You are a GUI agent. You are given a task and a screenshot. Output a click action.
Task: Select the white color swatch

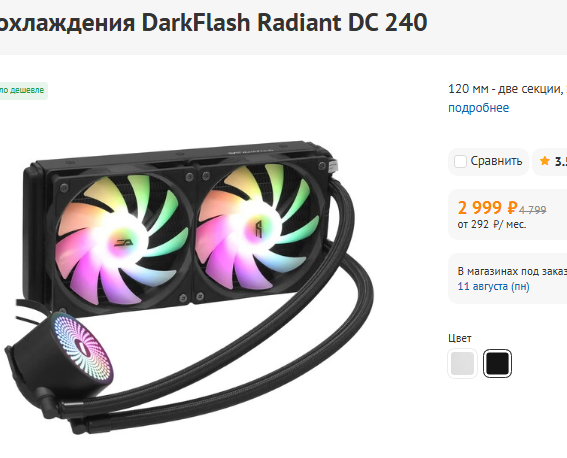click(462, 363)
